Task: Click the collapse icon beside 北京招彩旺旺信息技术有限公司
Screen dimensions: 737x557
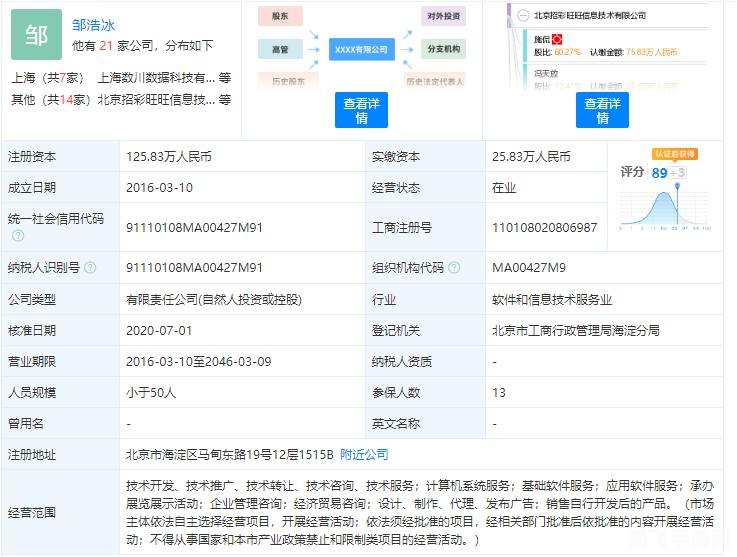Action: [x=524, y=15]
